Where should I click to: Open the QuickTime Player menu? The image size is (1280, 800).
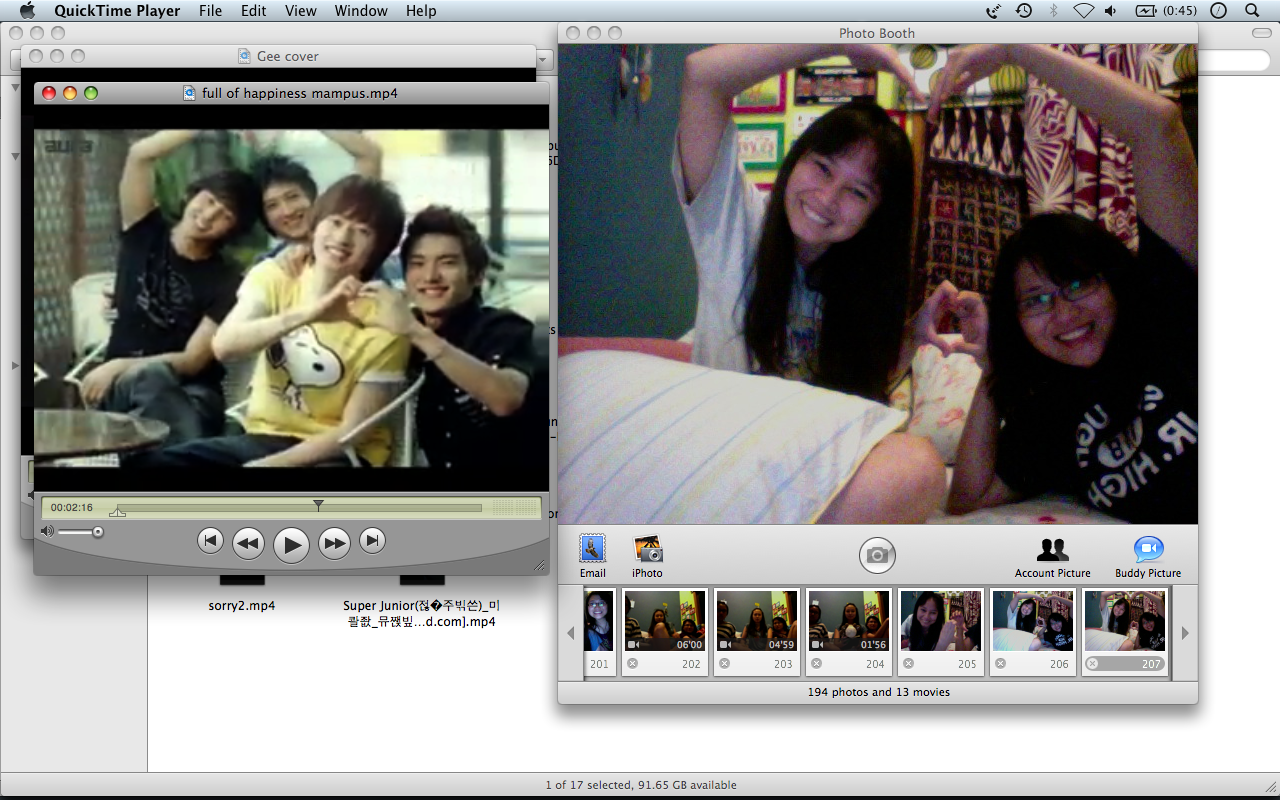pyautogui.click(x=117, y=11)
